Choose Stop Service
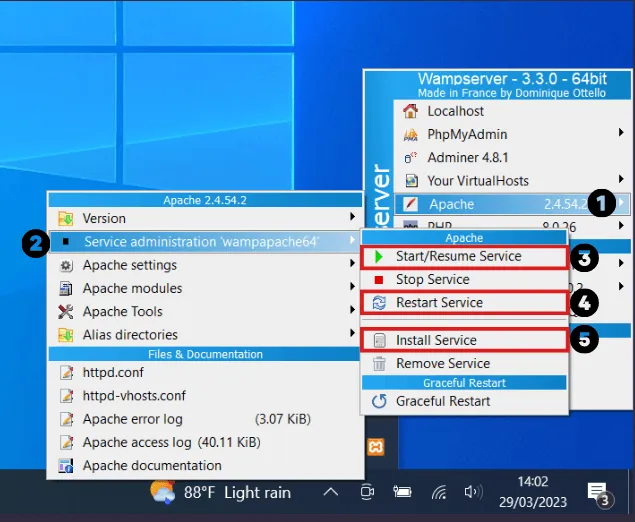 464,280
